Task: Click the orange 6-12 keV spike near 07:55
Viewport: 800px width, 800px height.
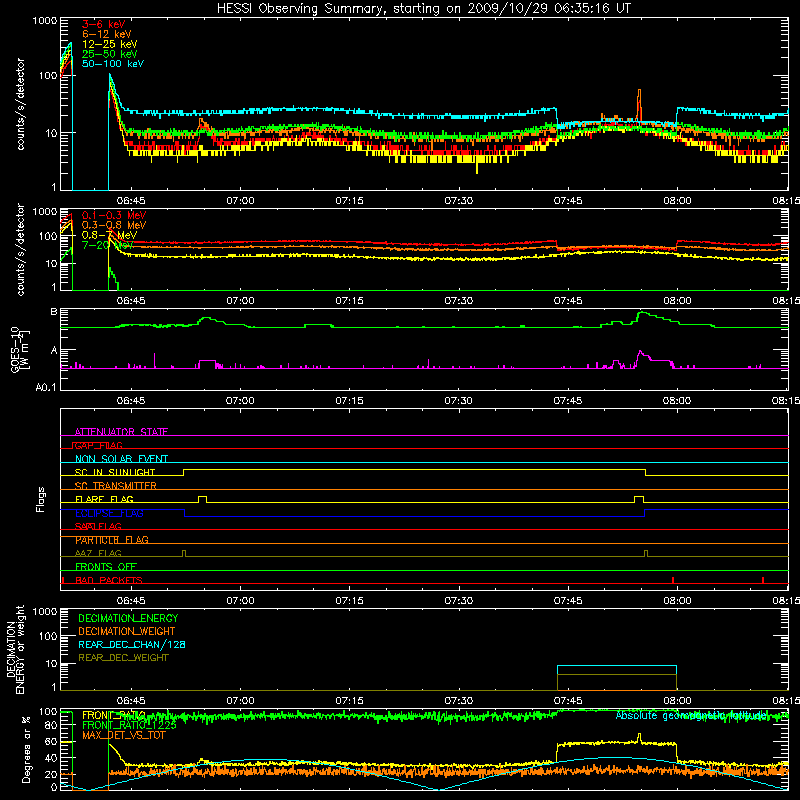Action: [639, 105]
